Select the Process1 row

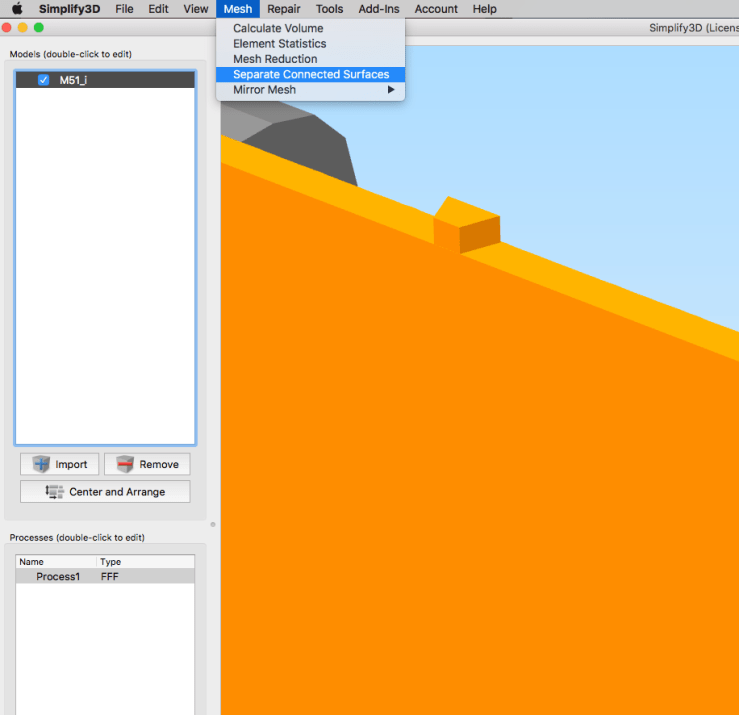pos(105,576)
